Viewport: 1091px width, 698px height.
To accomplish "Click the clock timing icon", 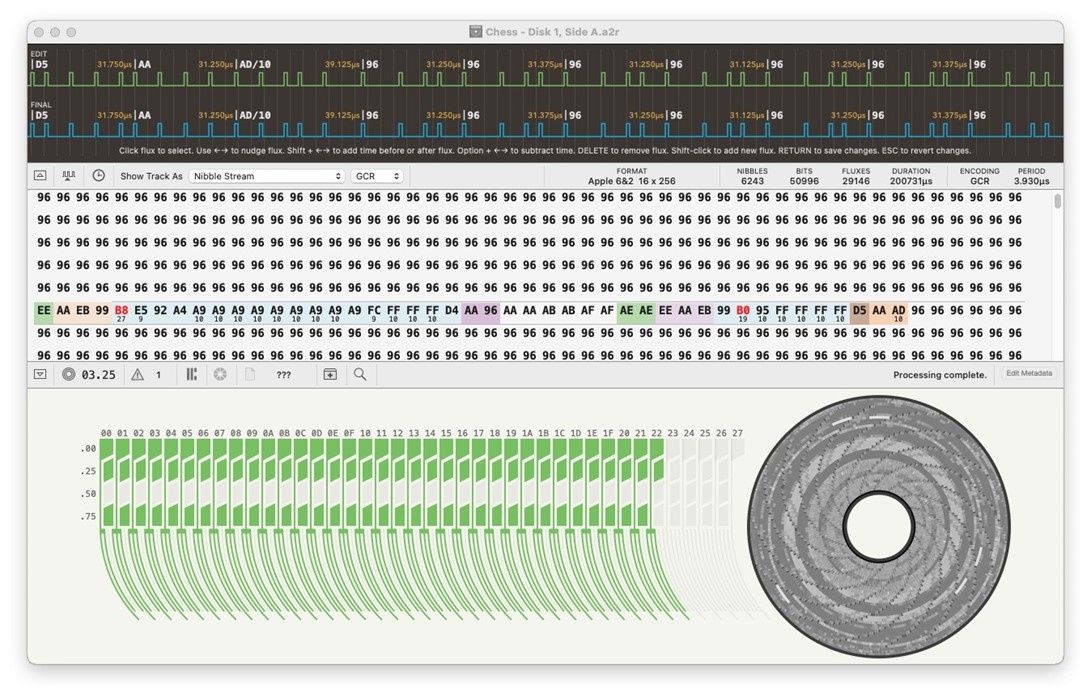I will pyautogui.click(x=99, y=175).
